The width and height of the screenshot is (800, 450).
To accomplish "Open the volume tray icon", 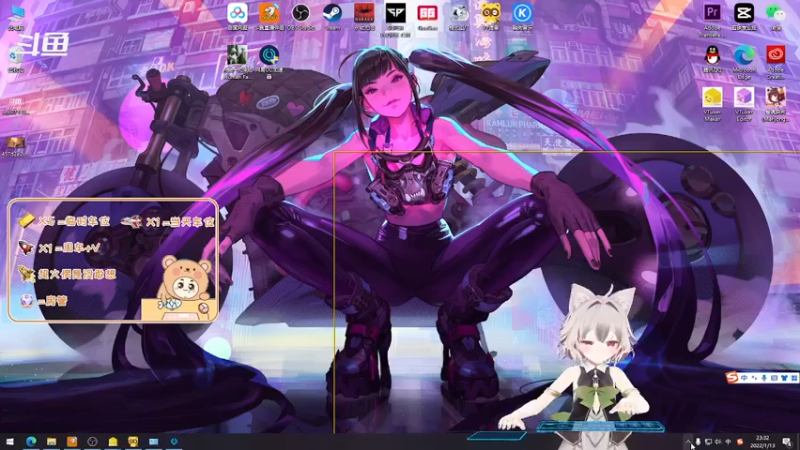I will coord(718,442).
